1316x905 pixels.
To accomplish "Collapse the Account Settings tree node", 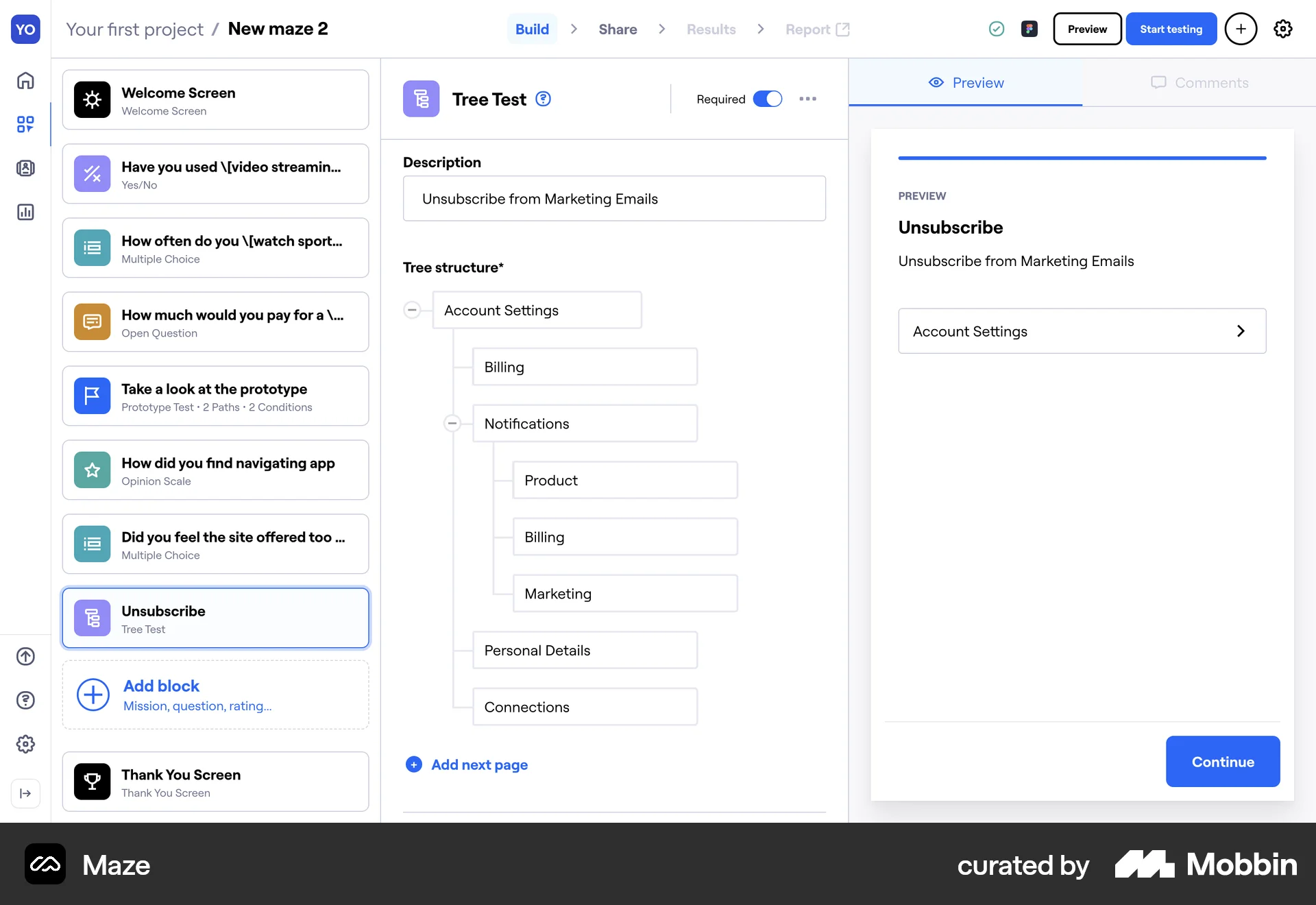I will click(x=413, y=310).
